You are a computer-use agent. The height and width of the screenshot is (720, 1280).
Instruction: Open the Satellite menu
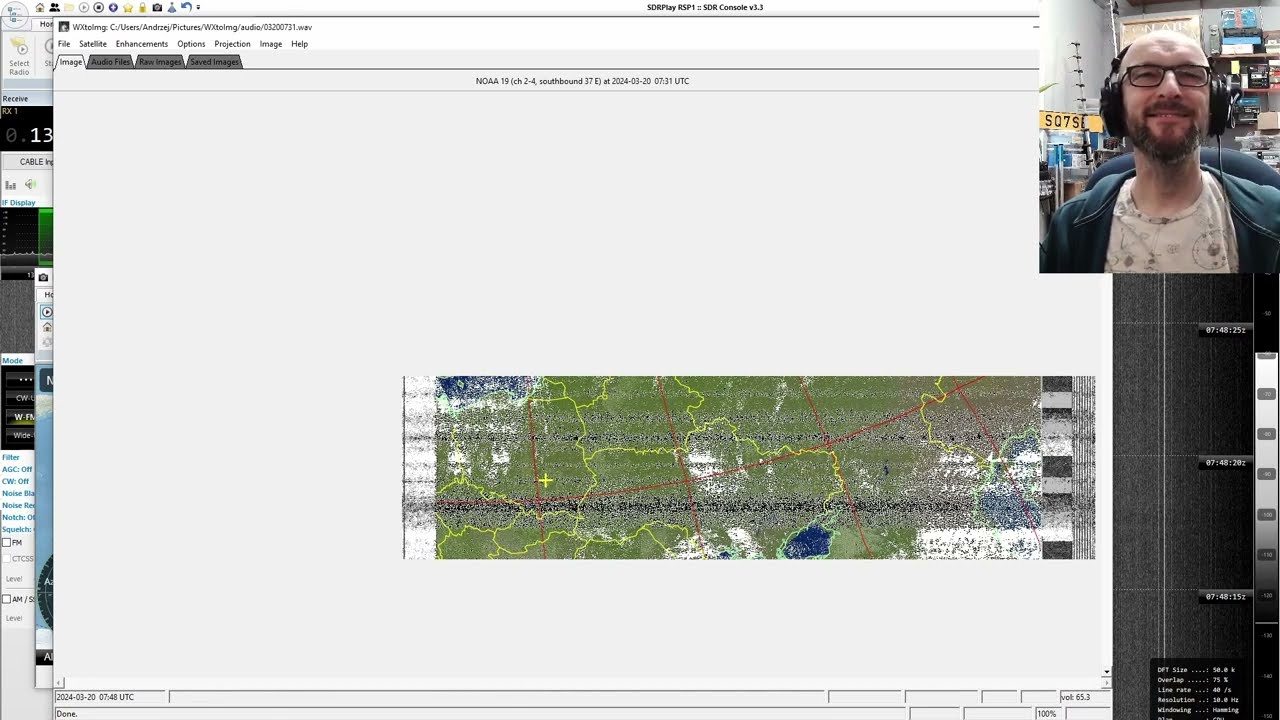93,44
